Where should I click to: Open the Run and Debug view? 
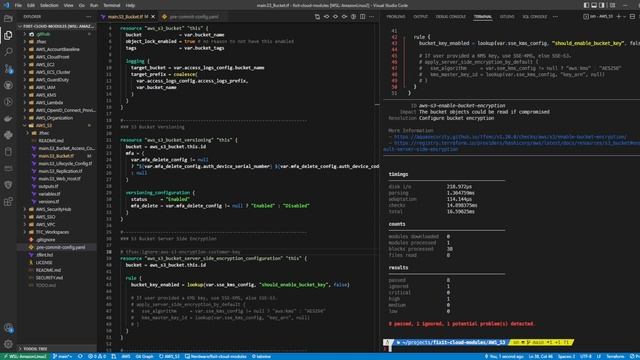8,102
